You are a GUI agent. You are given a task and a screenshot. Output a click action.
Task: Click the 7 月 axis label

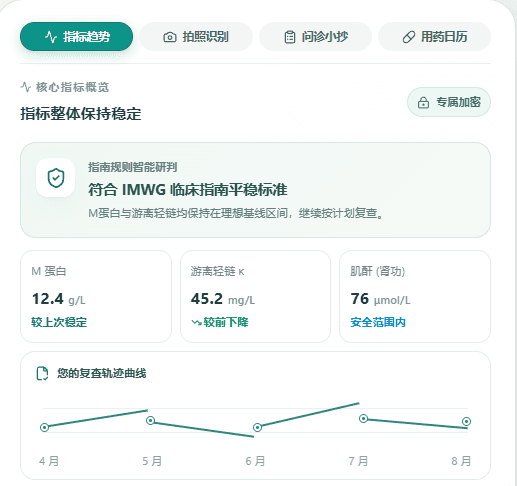358,461
